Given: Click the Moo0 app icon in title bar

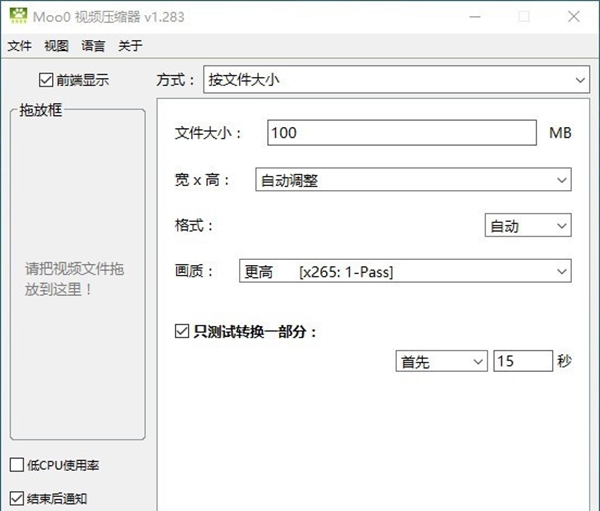Looking at the screenshot, I should click(18, 16).
